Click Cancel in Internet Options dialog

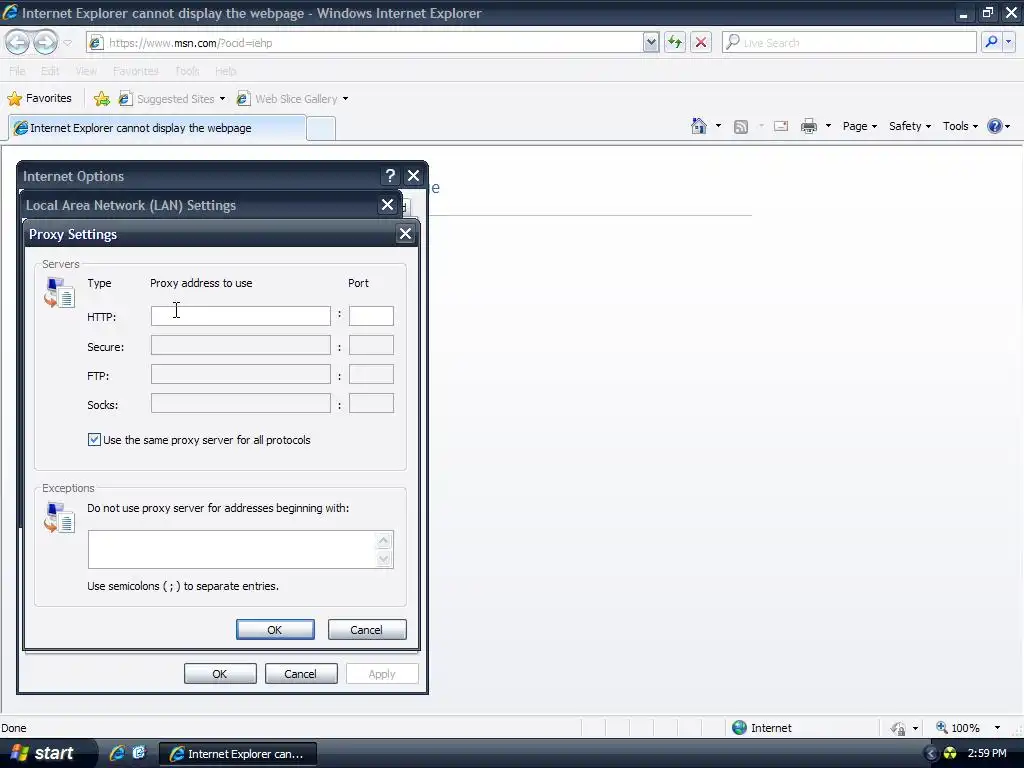click(301, 674)
